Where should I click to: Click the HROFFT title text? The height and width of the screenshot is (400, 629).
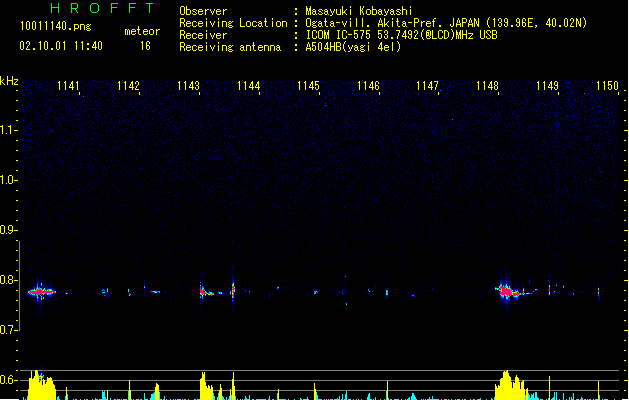pos(102,8)
